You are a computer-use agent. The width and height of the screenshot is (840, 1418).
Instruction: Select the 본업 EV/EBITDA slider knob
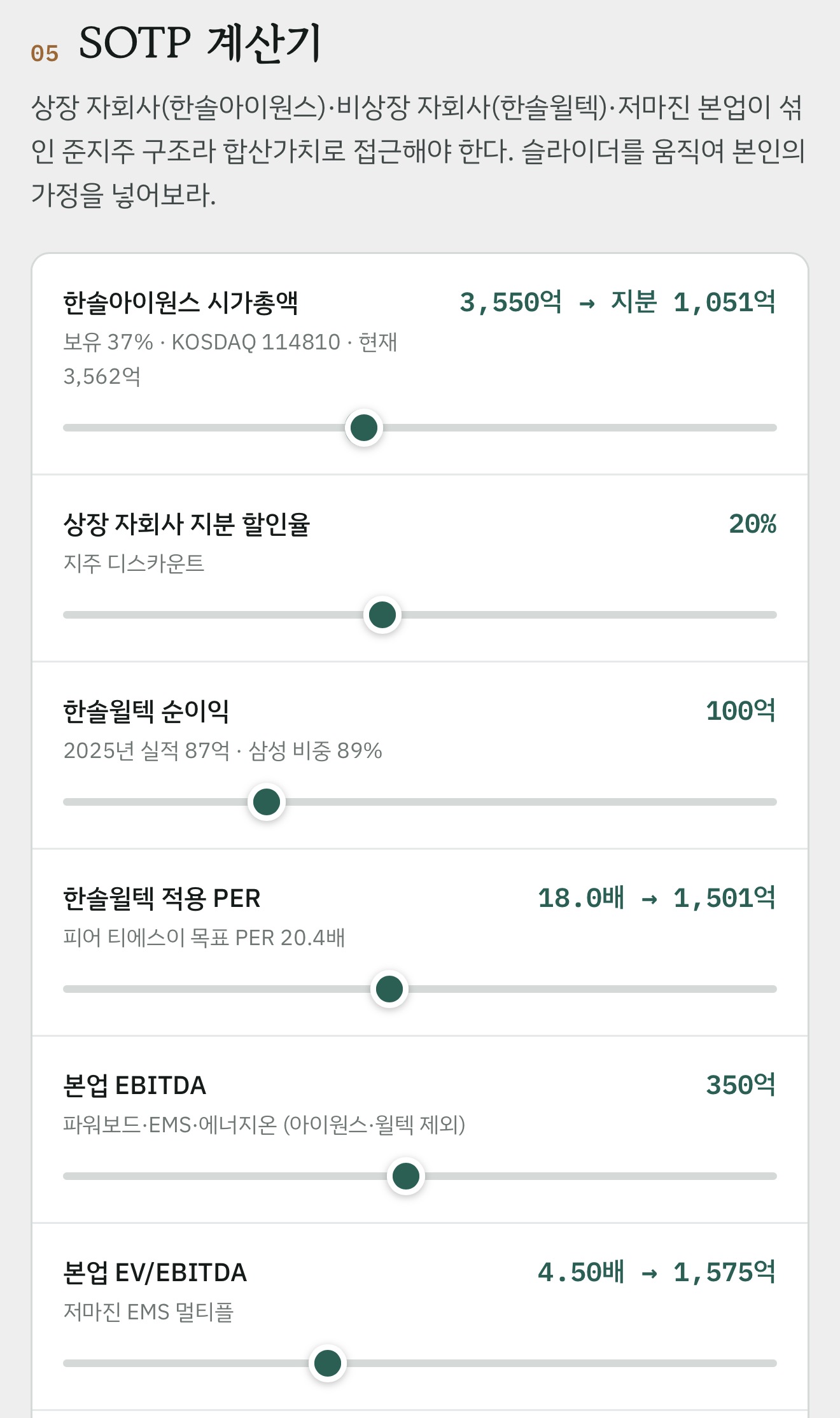(328, 1363)
